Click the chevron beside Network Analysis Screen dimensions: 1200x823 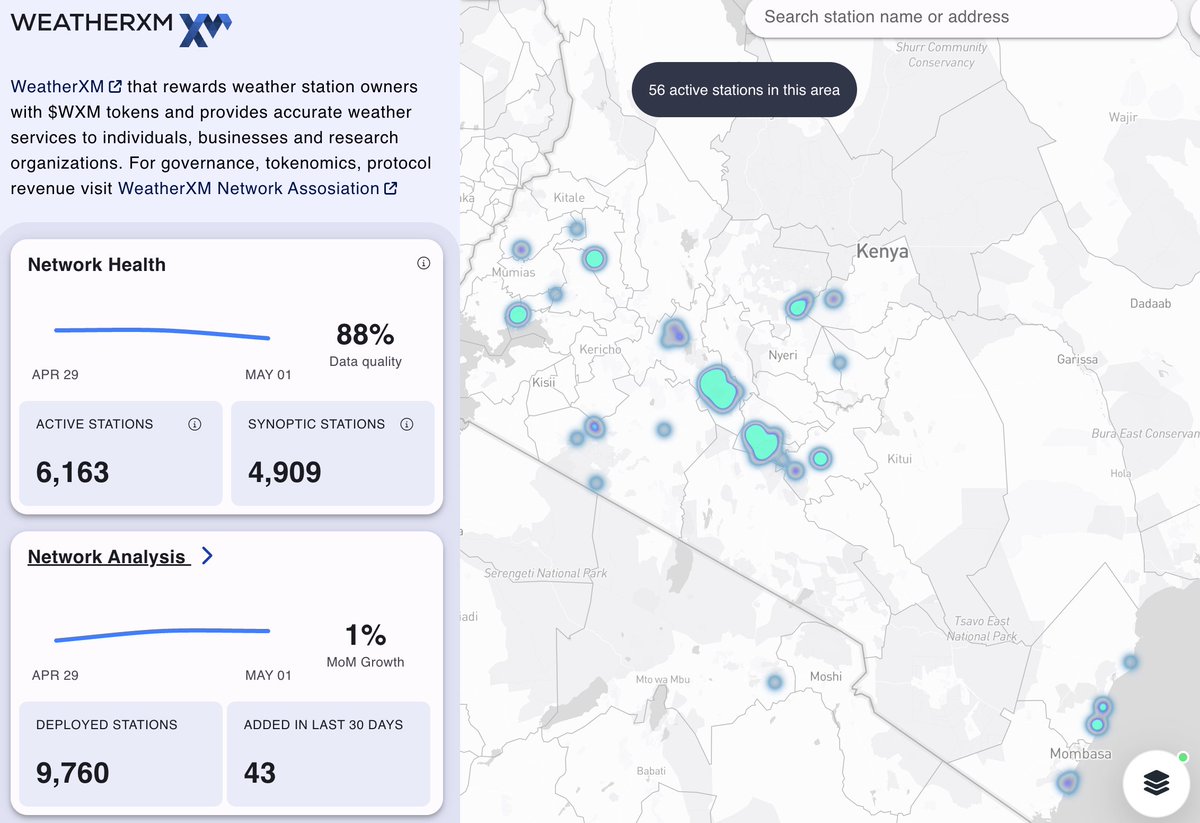(206, 556)
